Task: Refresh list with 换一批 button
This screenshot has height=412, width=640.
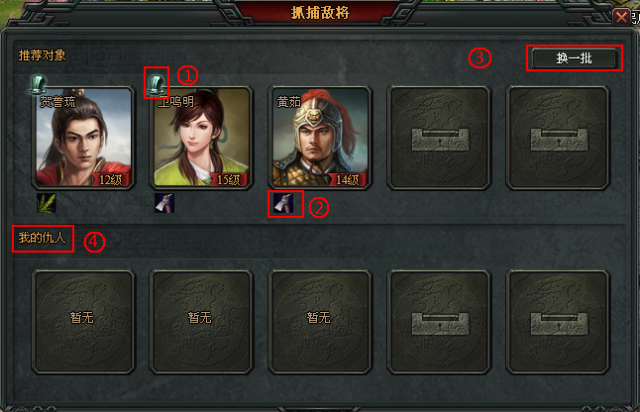Action: [574, 58]
